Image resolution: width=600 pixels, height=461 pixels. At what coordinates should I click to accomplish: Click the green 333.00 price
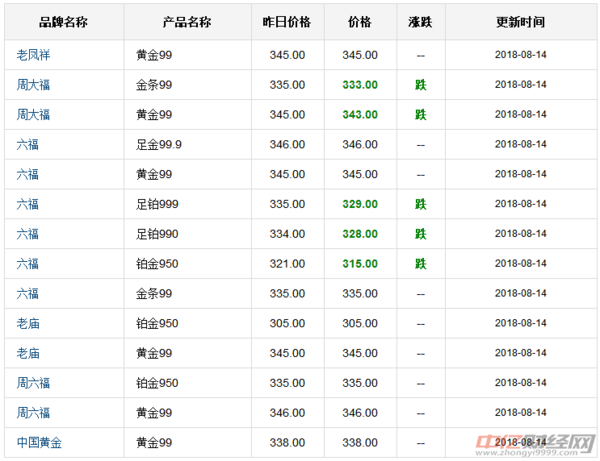point(360,85)
